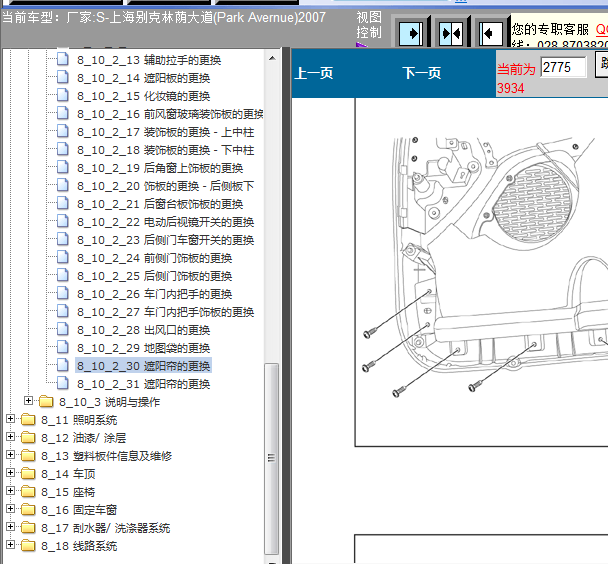
Task: Go to previous page with 上一页
Action: click(314, 73)
